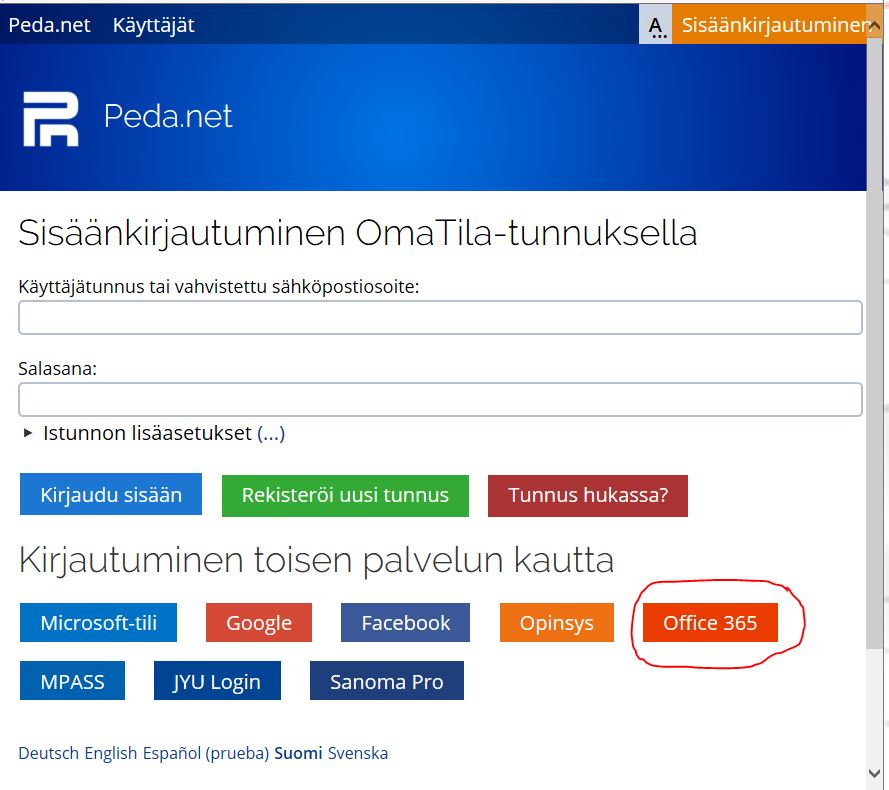Focus the Salasana password field

[440, 399]
